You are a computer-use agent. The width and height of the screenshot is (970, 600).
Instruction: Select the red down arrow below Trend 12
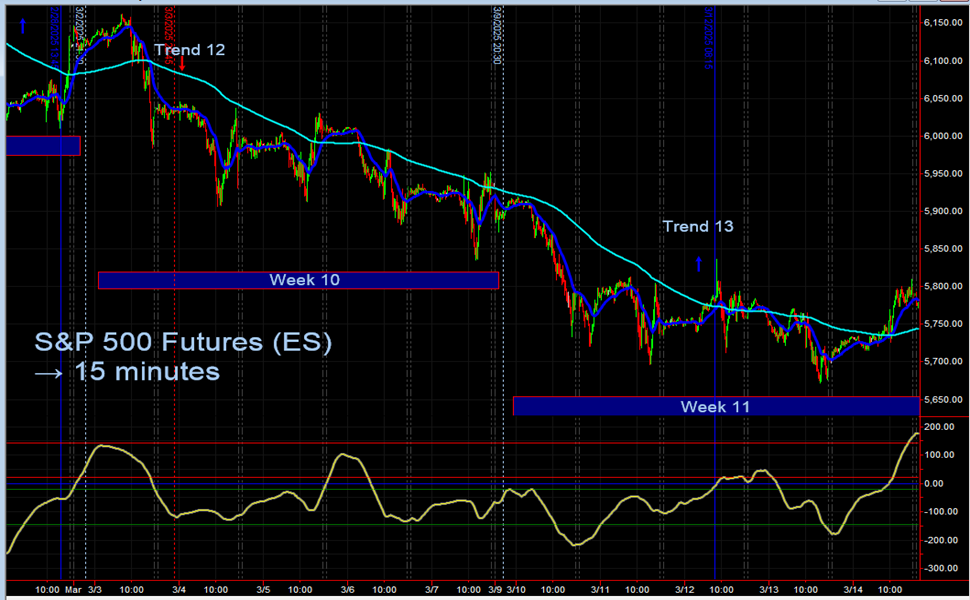(182, 62)
